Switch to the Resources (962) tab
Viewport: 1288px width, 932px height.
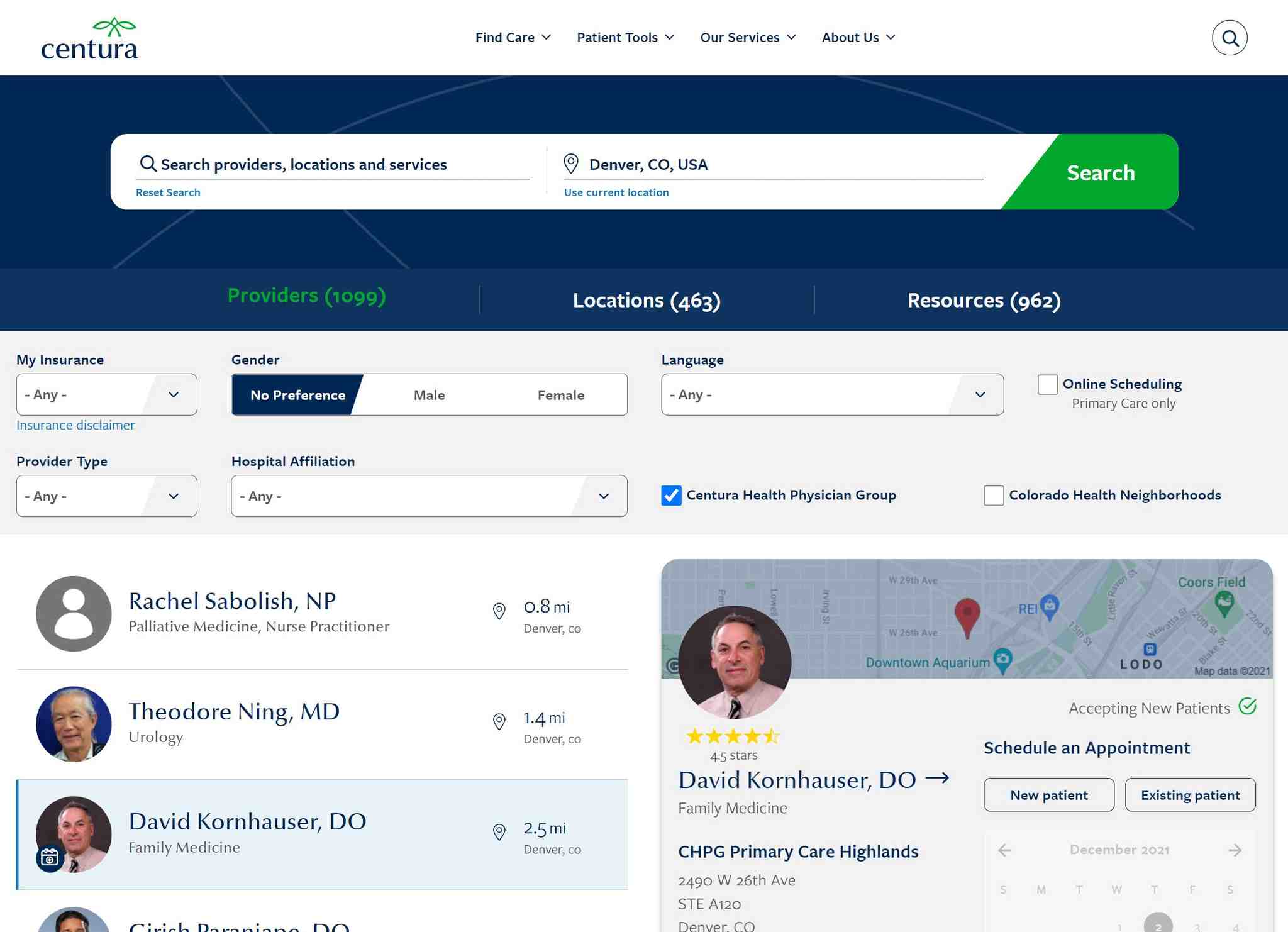tap(984, 301)
